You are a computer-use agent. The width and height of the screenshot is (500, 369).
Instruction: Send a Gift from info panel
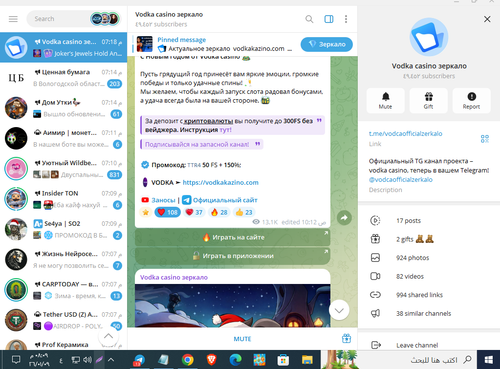(x=428, y=101)
